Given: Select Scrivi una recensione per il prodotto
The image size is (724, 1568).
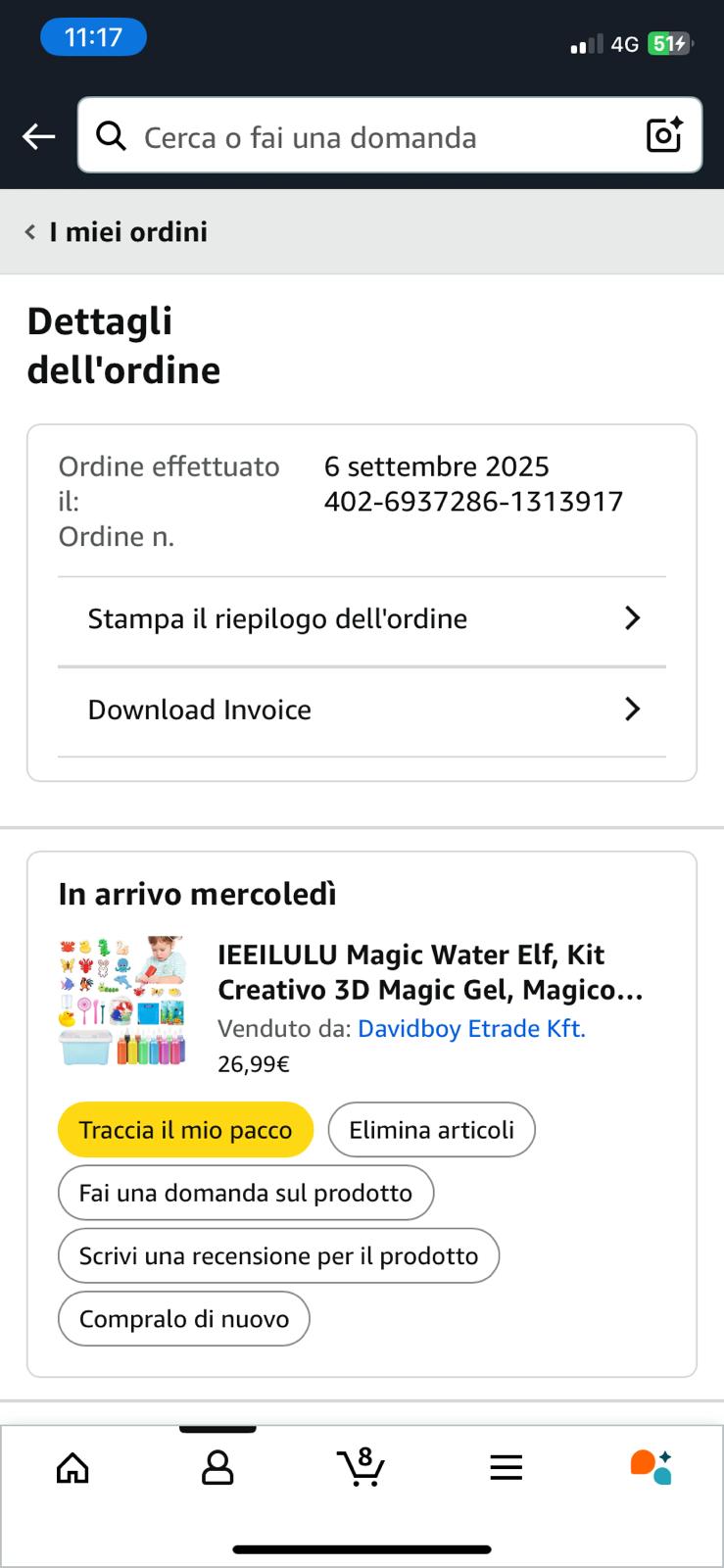Looking at the screenshot, I should [278, 1255].
